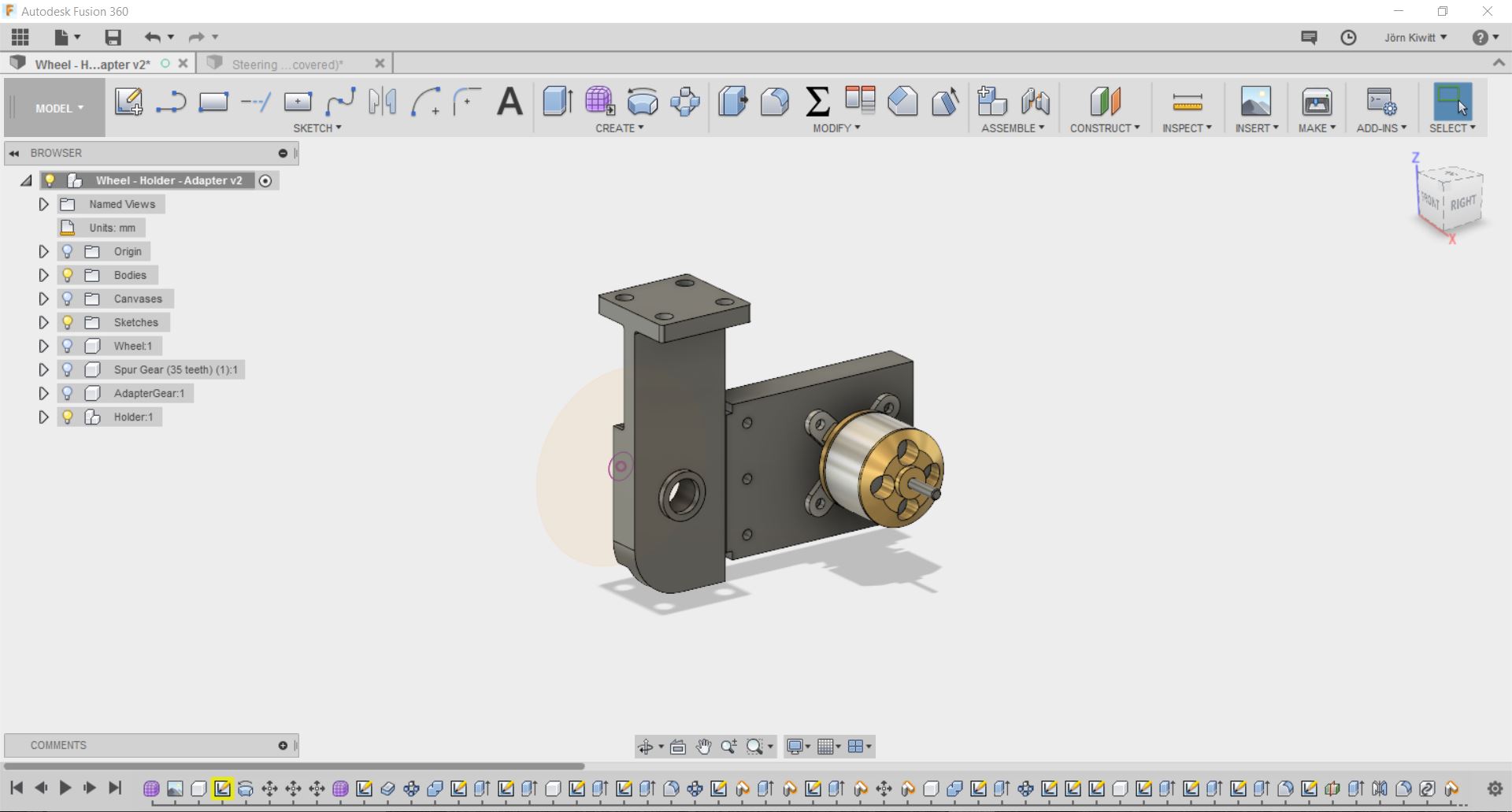This screenshot has height=812, width=1512.
Task: Open Change Parameters sigma icon
Action: 817,102
